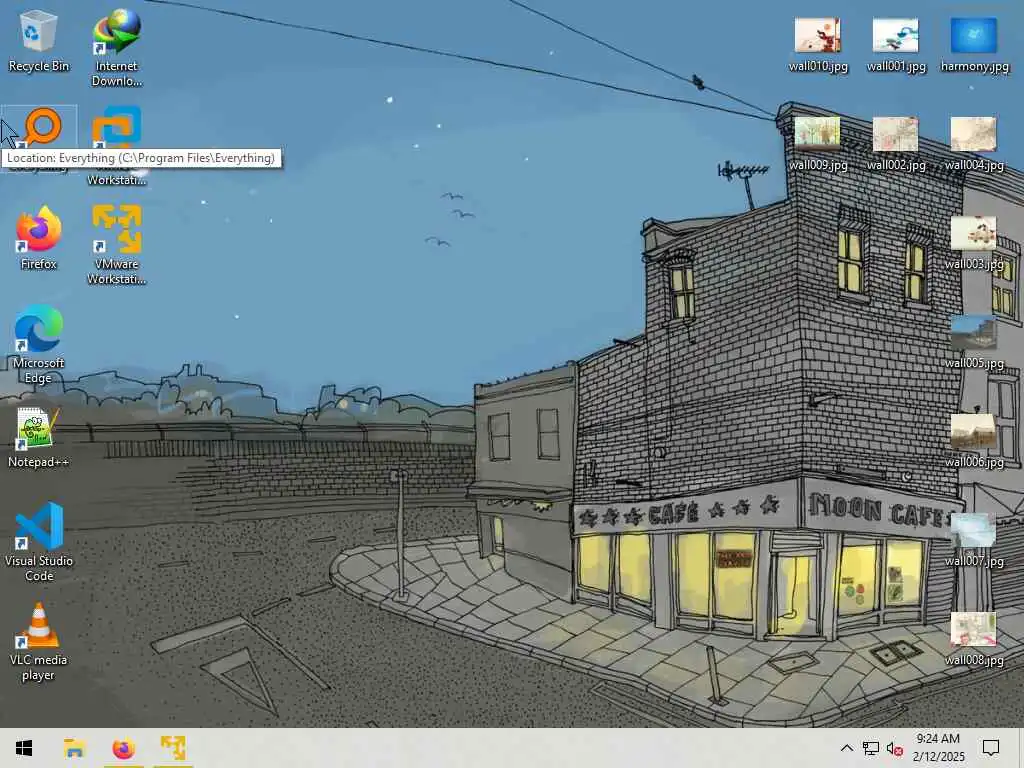Select the Firefox desktop shortcut
The image size is (1024, 768).
pos(38,238)
